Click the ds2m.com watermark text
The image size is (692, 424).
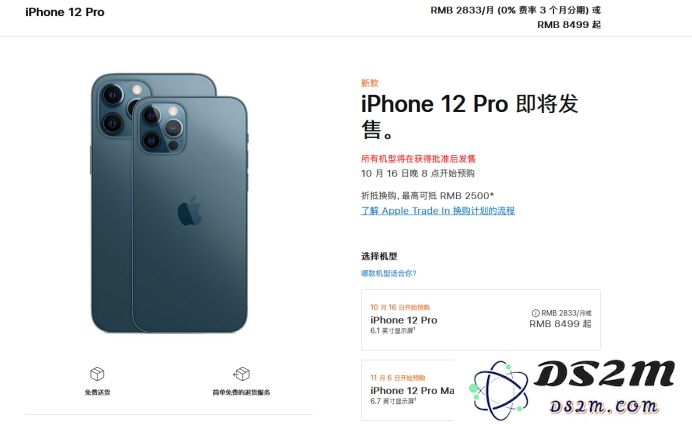point(604,406)
